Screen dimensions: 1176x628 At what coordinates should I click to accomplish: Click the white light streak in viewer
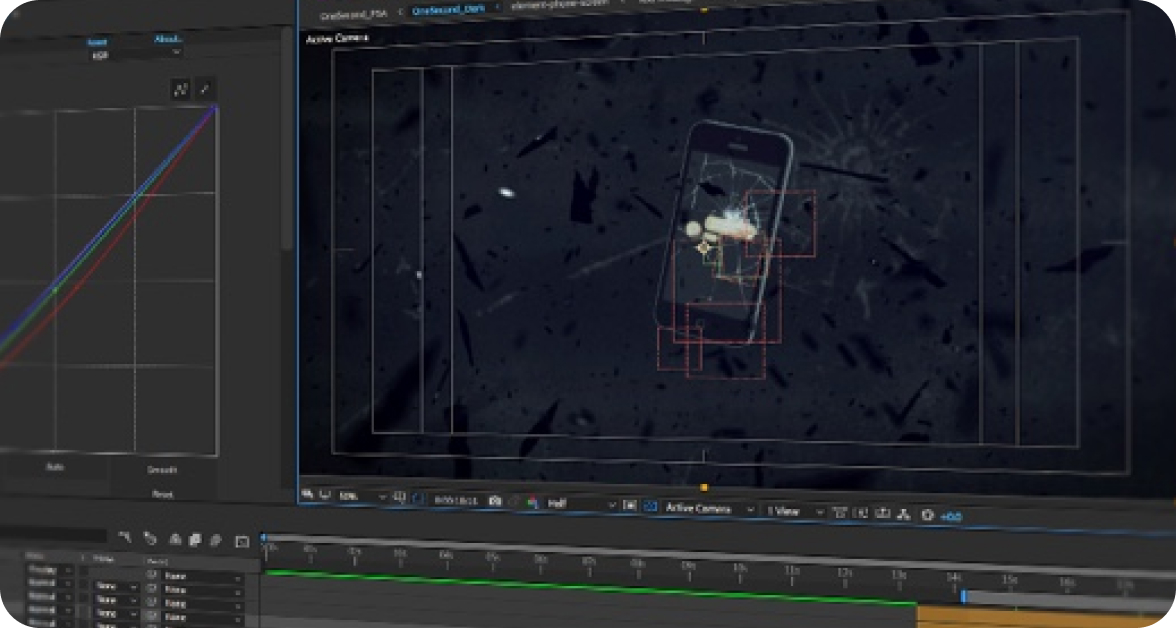click(507, 193)
